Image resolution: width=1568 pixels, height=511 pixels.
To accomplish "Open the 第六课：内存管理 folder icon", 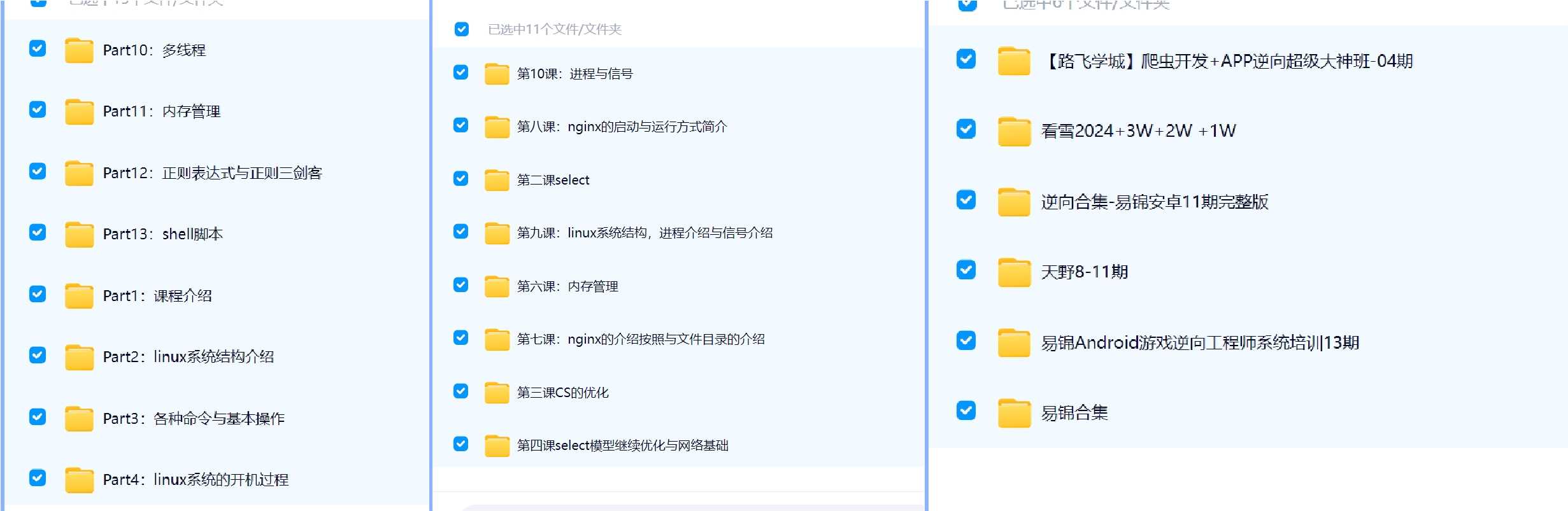I will [497, 286].
